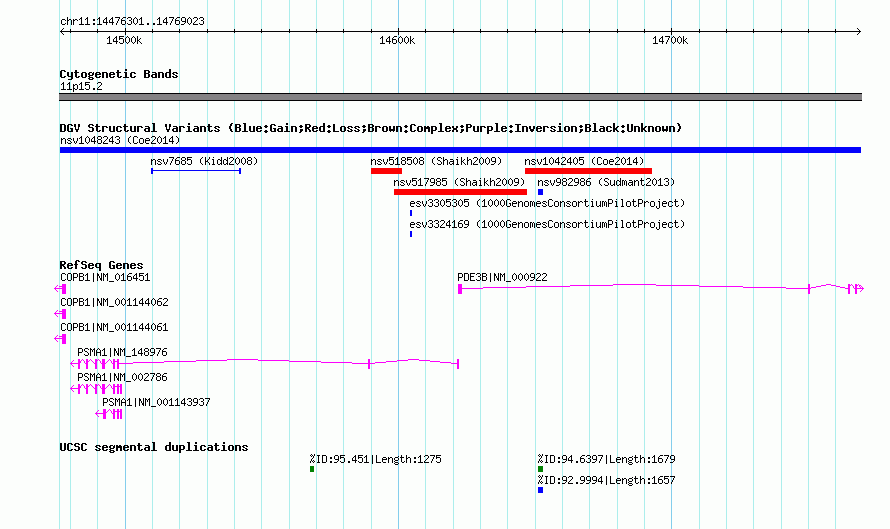Click the ruler's right arrow end
890x529 pixels.
pyautogui.click(x=858, y=31)
